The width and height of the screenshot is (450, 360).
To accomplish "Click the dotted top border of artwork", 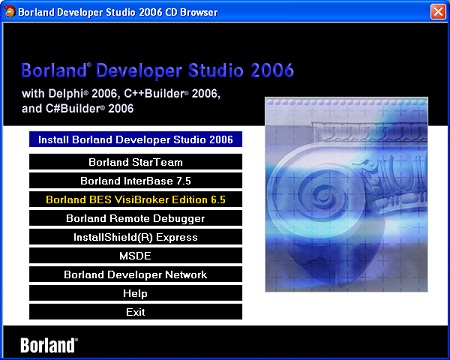I will pyautogui.click(x=346, y=102).
